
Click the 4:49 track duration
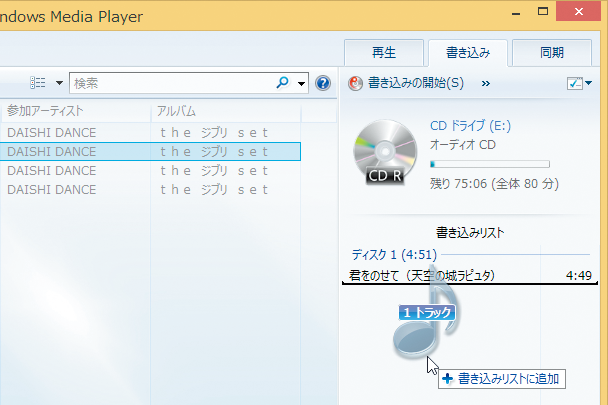(x=579, y=275)
